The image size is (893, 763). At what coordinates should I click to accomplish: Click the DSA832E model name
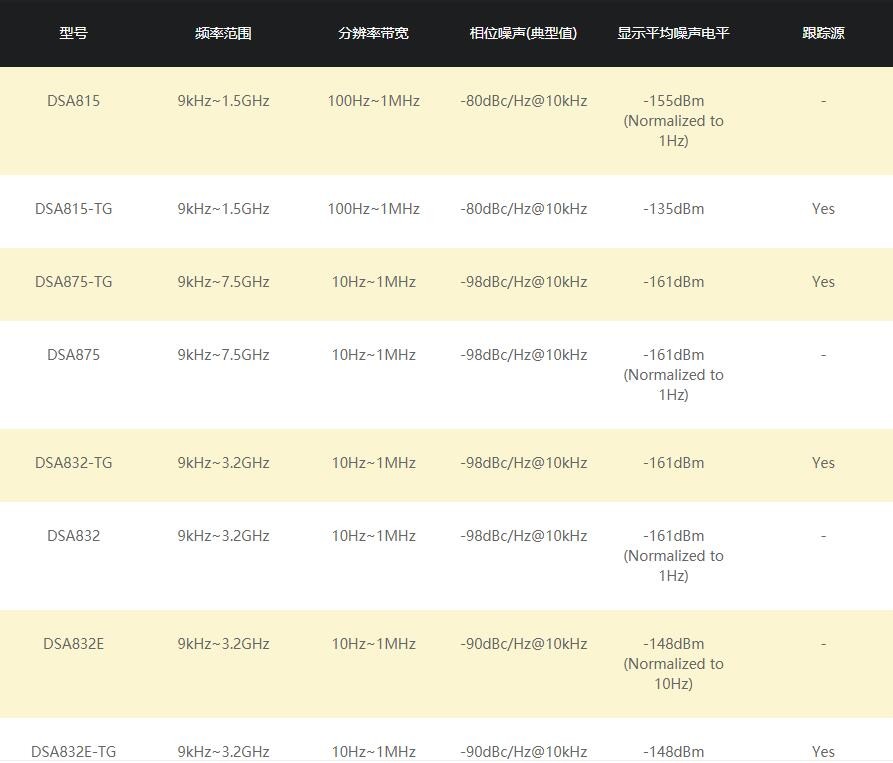73,644
